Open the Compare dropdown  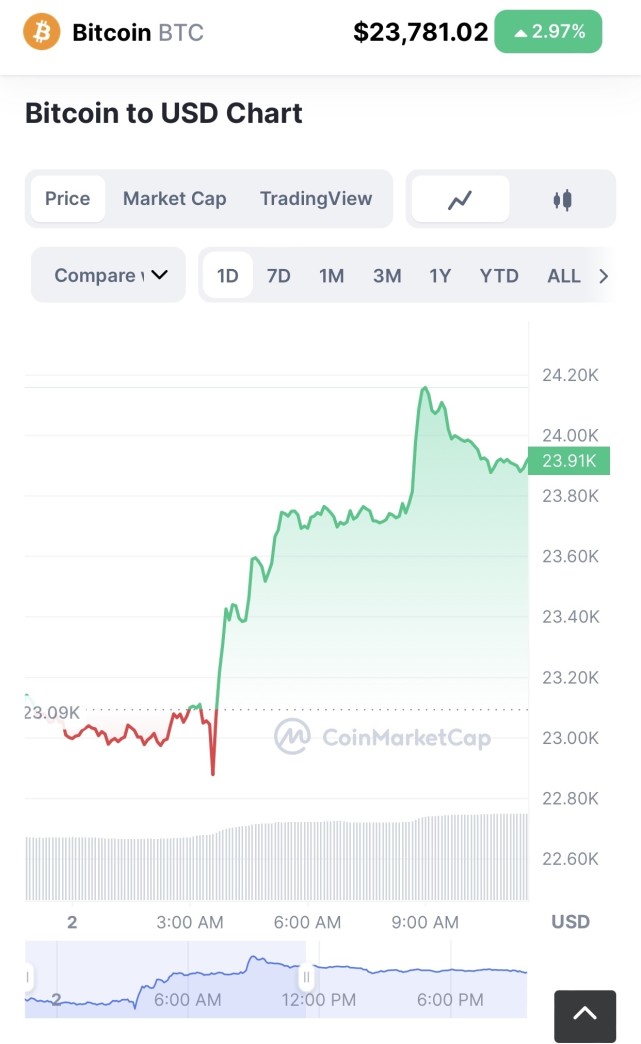[109, 275]
